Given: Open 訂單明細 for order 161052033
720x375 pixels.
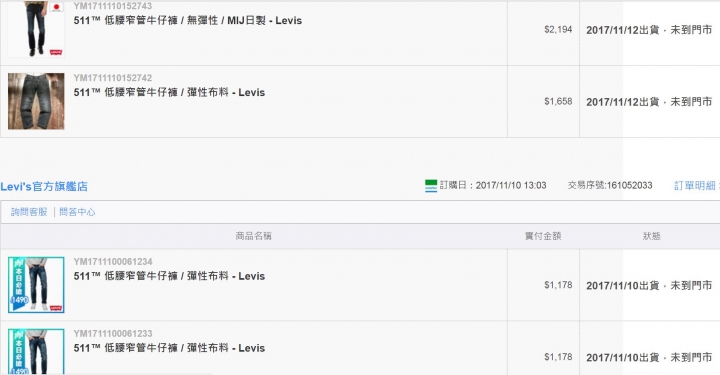Looking at the screenshot, I should (695, 185).
